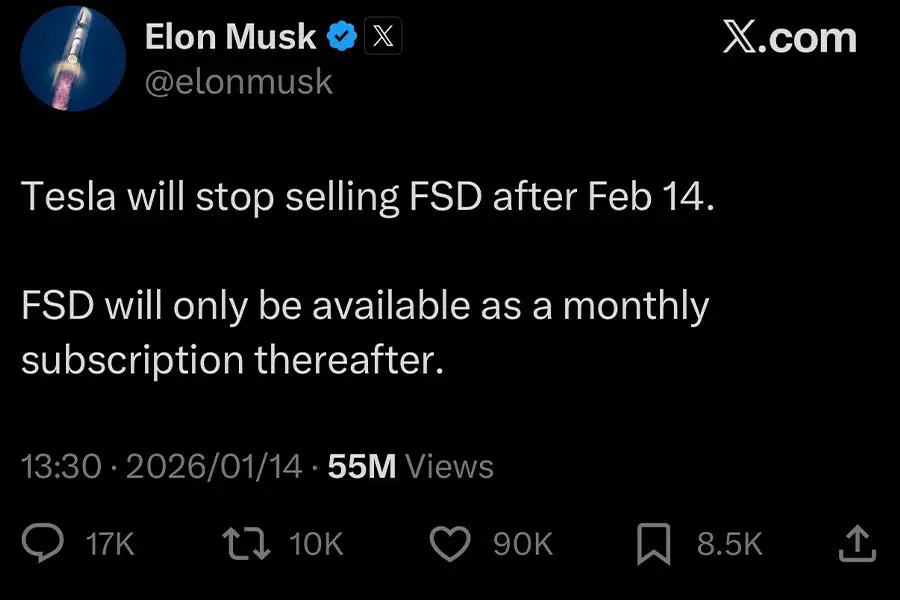This screenshot has height=600, width=900.
Task: Click the X.com logo in the corner
Action: (789, 38)
